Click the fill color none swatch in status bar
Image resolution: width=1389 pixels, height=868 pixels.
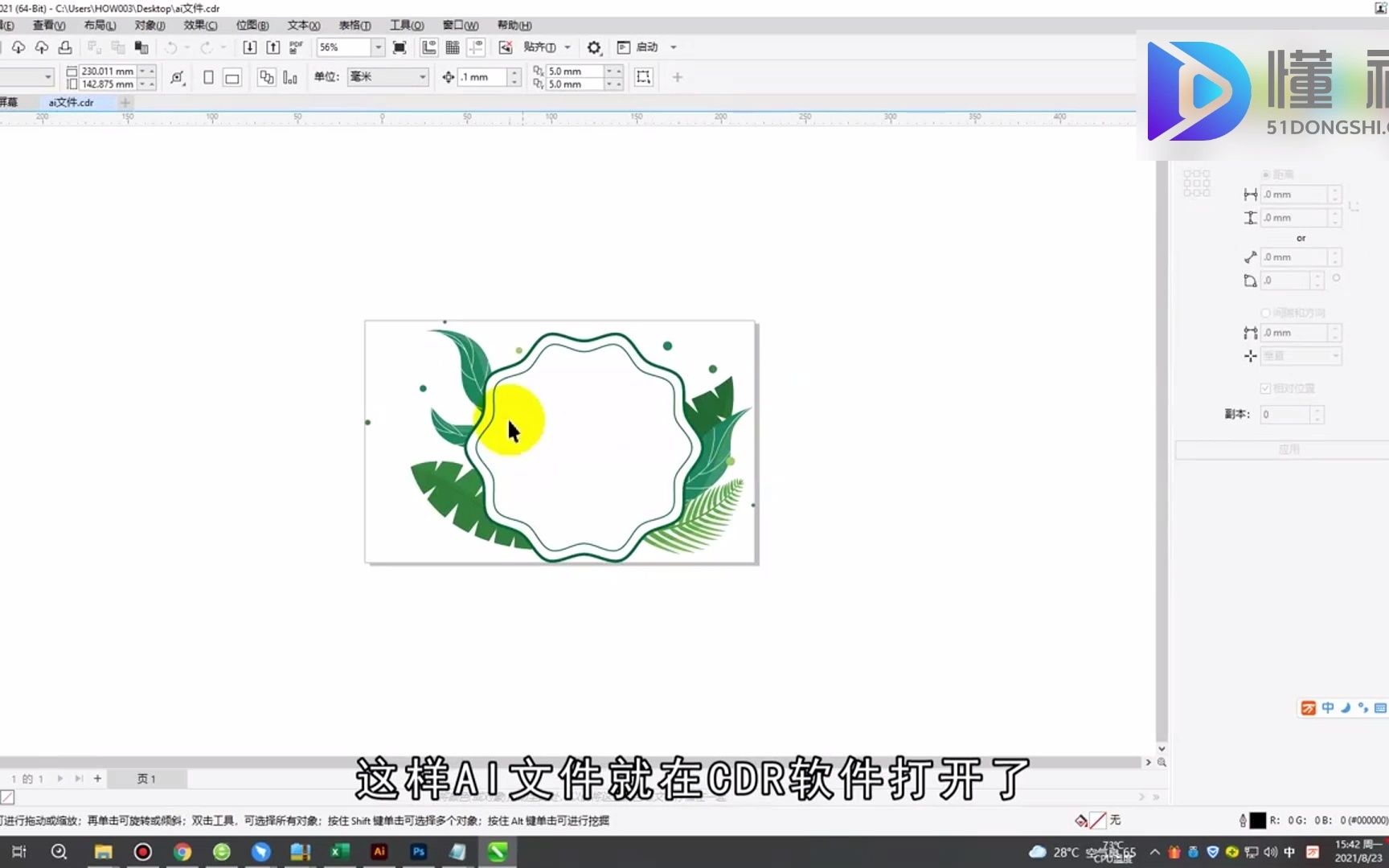pyautogui.click(x=1097, y=820)
